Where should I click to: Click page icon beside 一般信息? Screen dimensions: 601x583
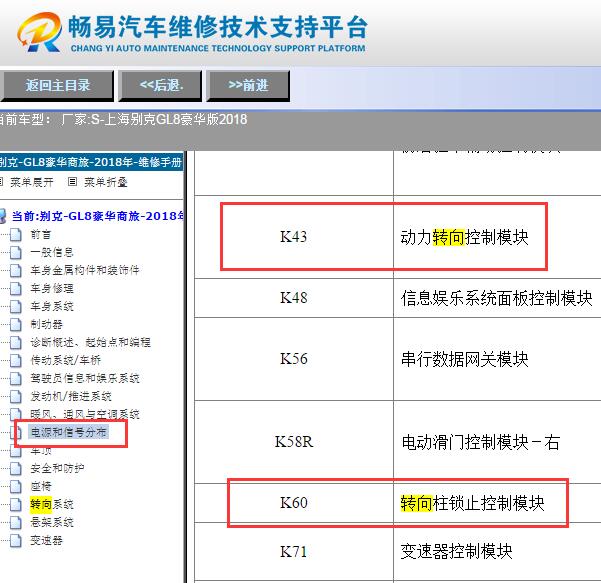pyautogui.click(x=16, y=253)
